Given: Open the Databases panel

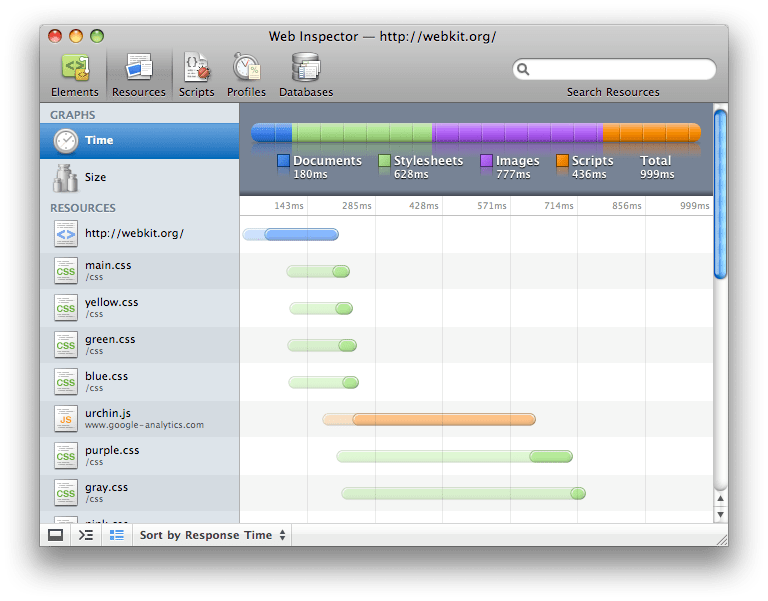Looking at the screenshot, I should tap(306, 75).
